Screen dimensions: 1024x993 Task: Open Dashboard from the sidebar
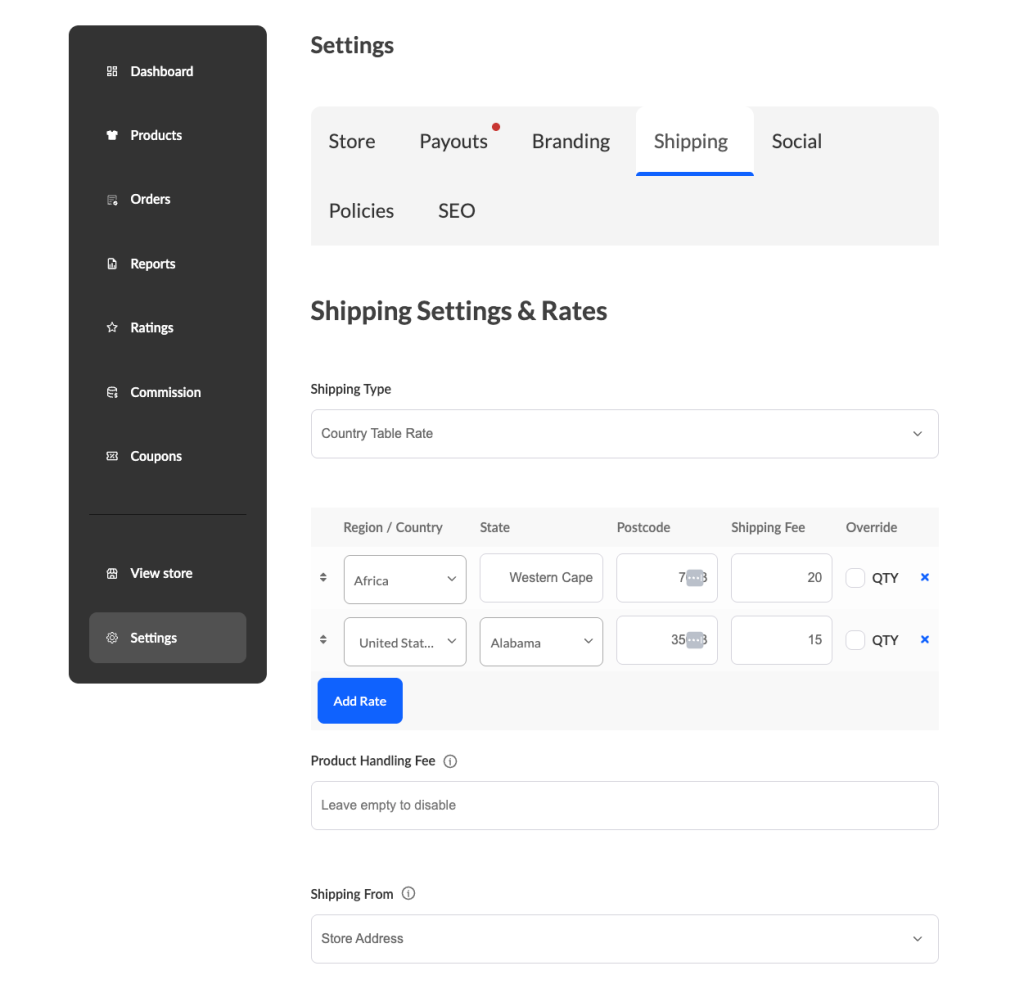coord(161,71)
